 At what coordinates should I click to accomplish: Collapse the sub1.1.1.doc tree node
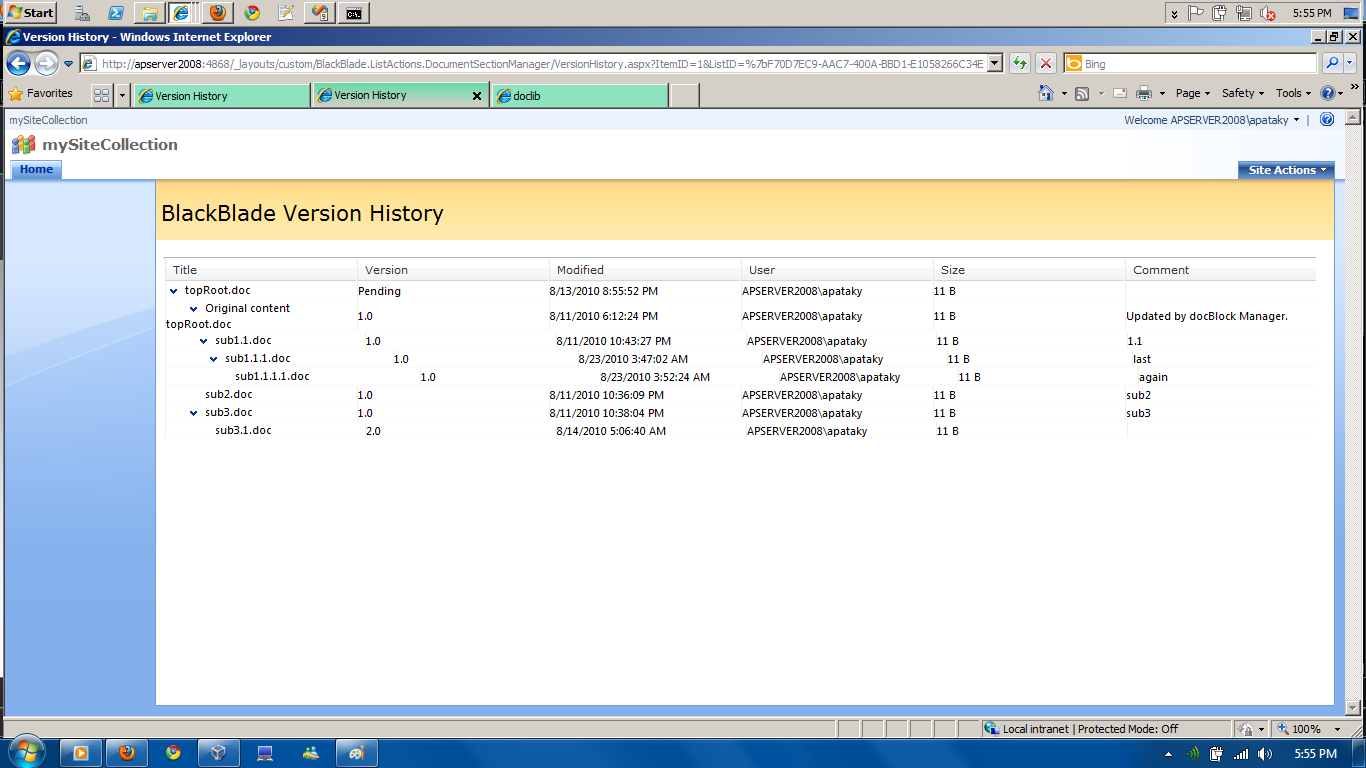(214, 359)
